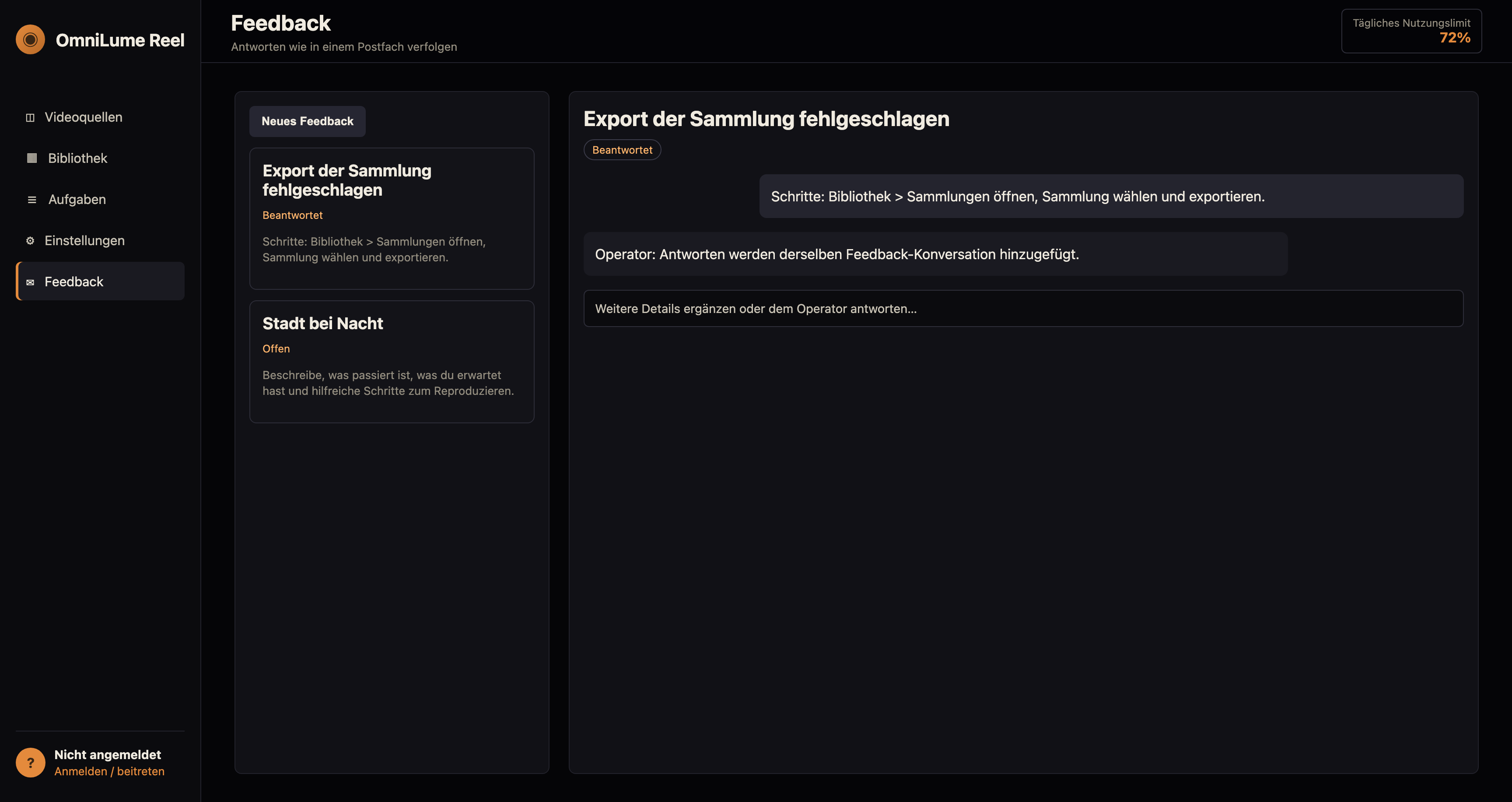1512x802 pixels.
Task: Click the Neues Feedback button
Action: tap(308, 121)
